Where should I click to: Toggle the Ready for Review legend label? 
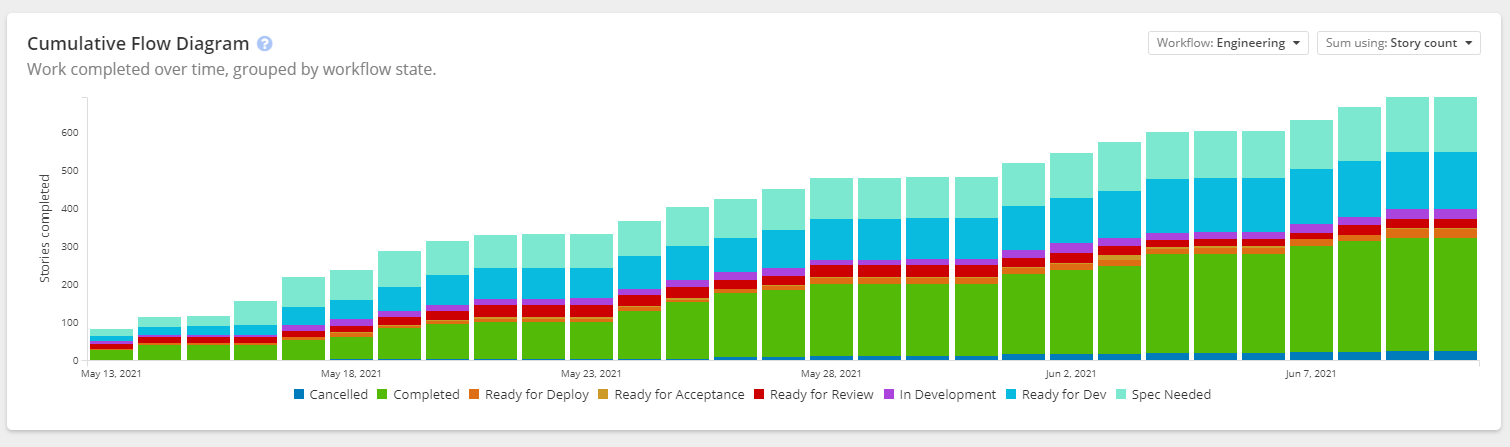[822, 395]
